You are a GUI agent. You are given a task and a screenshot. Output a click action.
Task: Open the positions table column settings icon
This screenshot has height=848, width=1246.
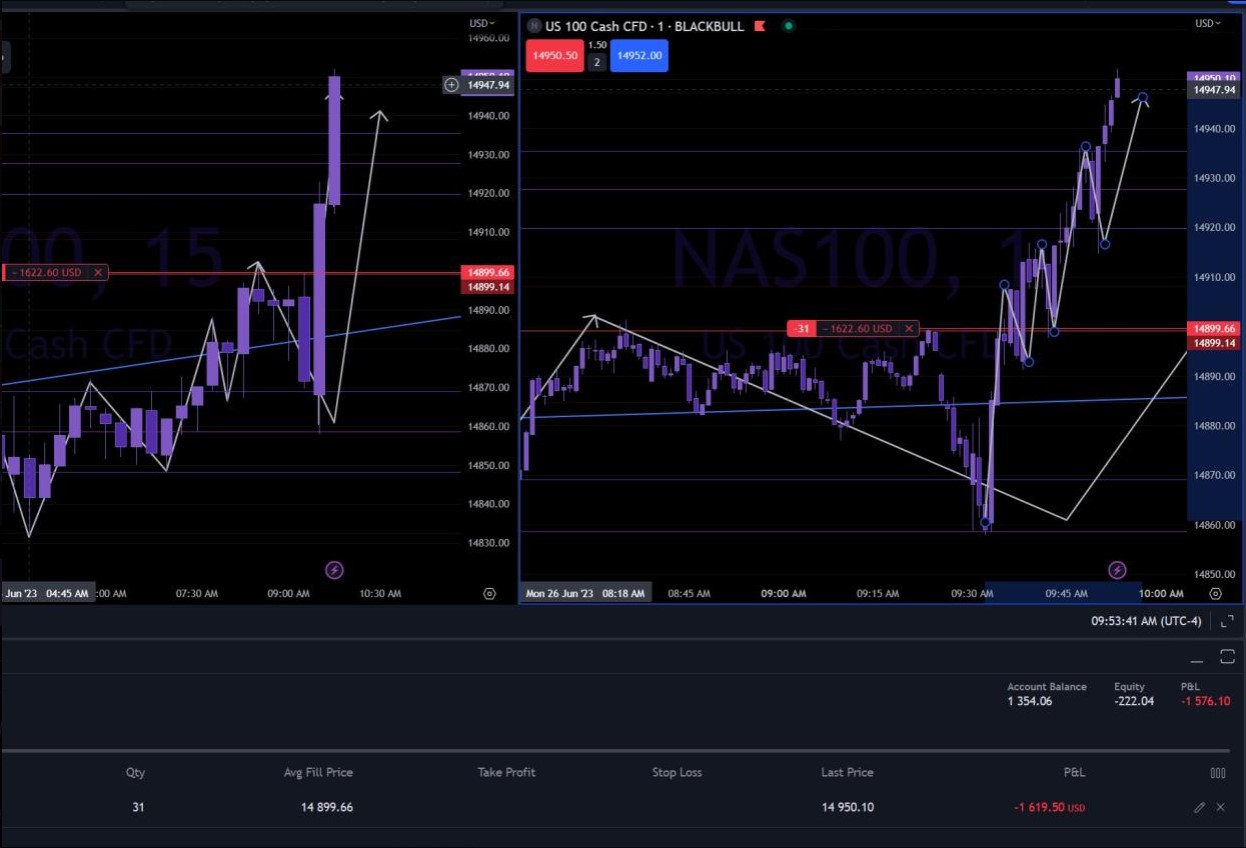tap(1218, 773)
